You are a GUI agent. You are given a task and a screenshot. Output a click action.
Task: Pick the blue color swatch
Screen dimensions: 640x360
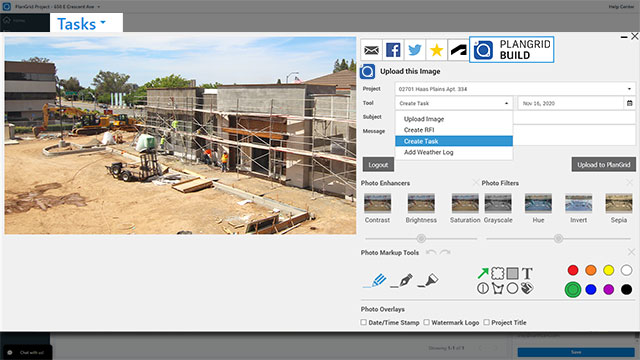(x=591, y=289)
